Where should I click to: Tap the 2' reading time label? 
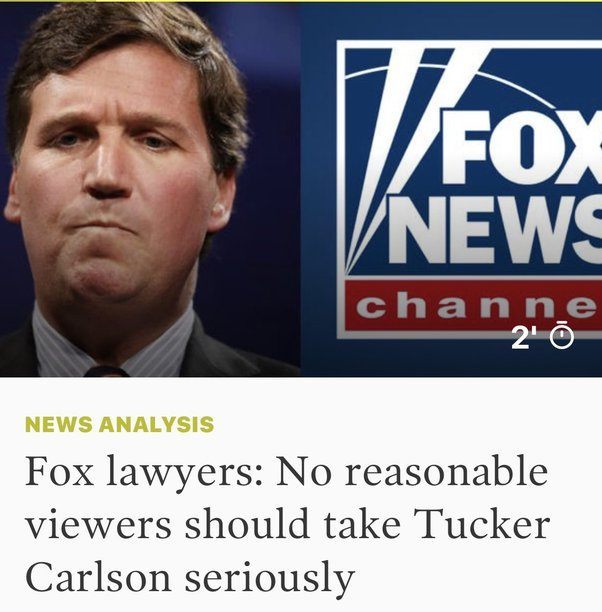coord(524,337)
